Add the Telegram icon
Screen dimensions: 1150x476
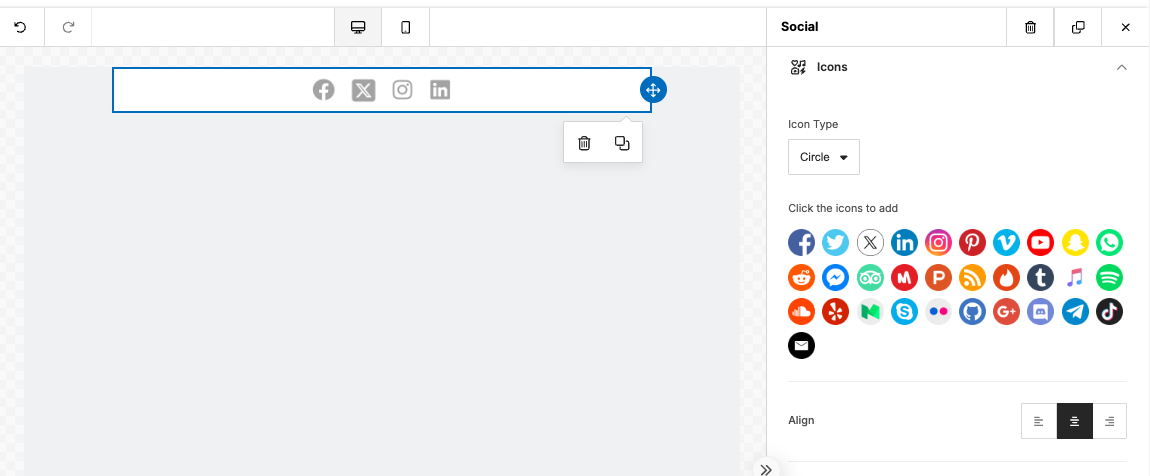pos(1075,311)
